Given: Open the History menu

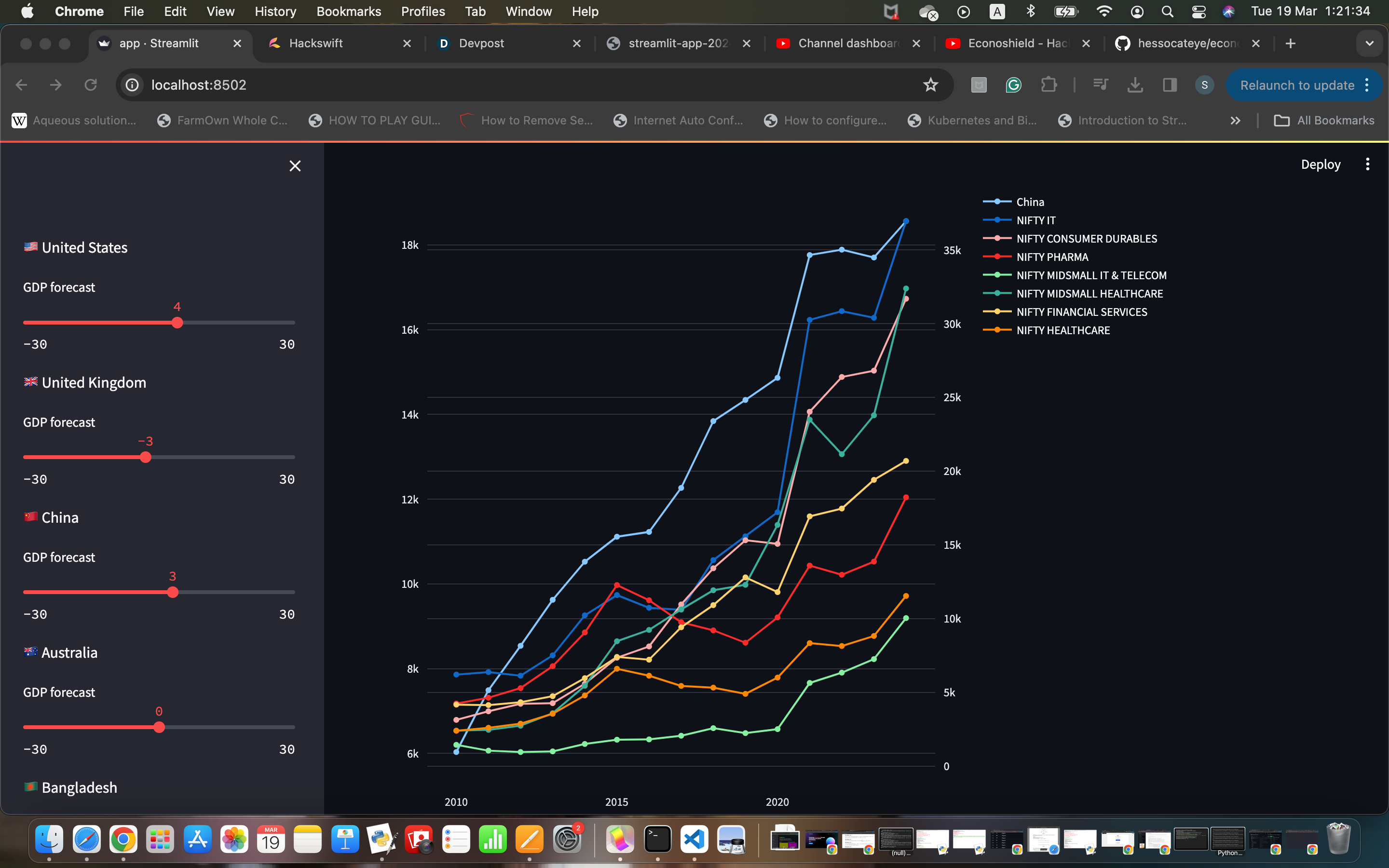Looking at the screenshot, I should tap(275, 12).
